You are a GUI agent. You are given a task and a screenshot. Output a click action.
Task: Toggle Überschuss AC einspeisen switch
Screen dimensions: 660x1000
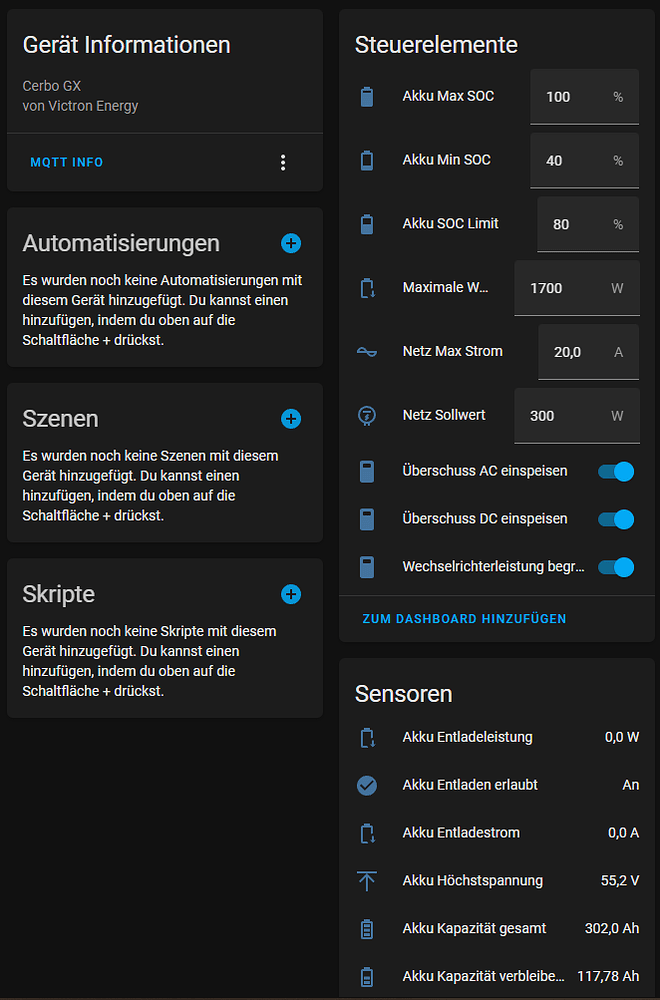click(616, 471)
